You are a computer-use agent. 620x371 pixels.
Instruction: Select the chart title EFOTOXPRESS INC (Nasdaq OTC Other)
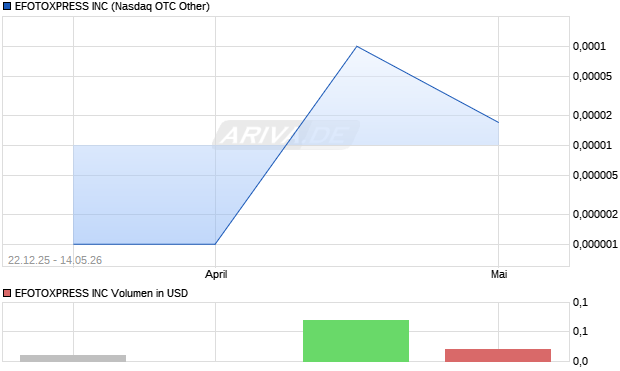pyautogui.click(x=112, y=6)
